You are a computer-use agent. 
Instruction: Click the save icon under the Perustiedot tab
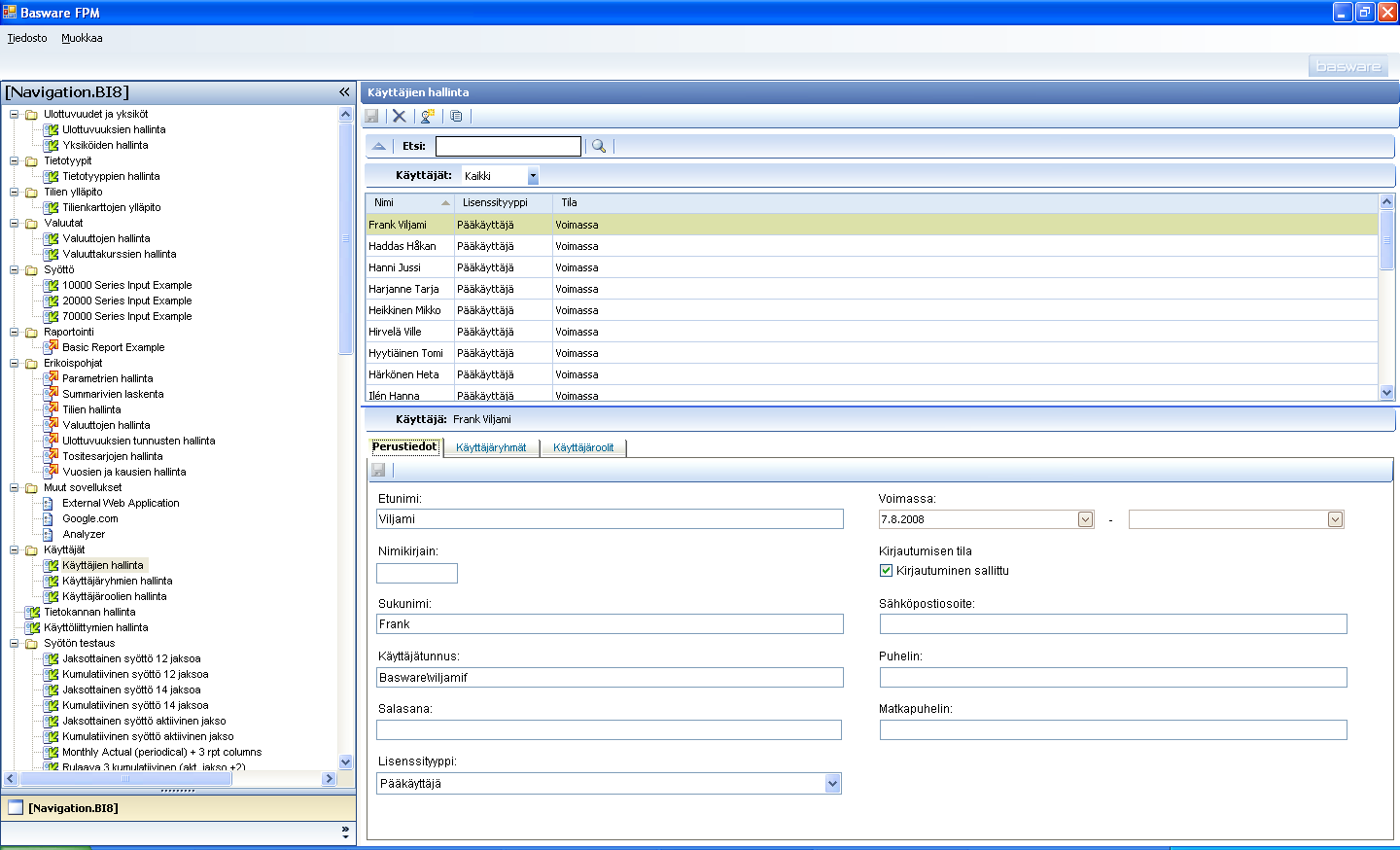[x=378, y=470]
